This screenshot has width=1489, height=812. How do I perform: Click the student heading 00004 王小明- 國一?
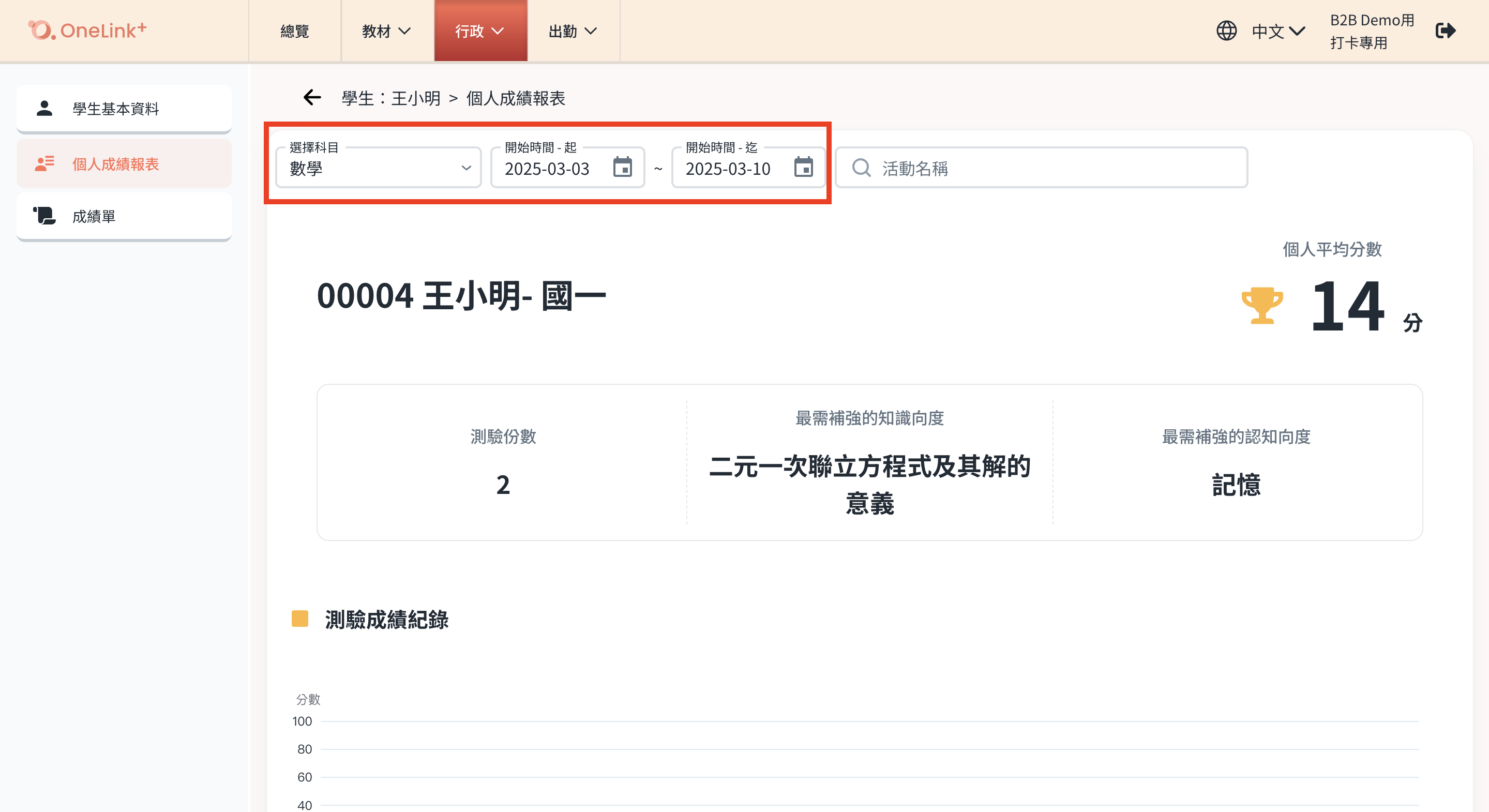tap(461, 296)
